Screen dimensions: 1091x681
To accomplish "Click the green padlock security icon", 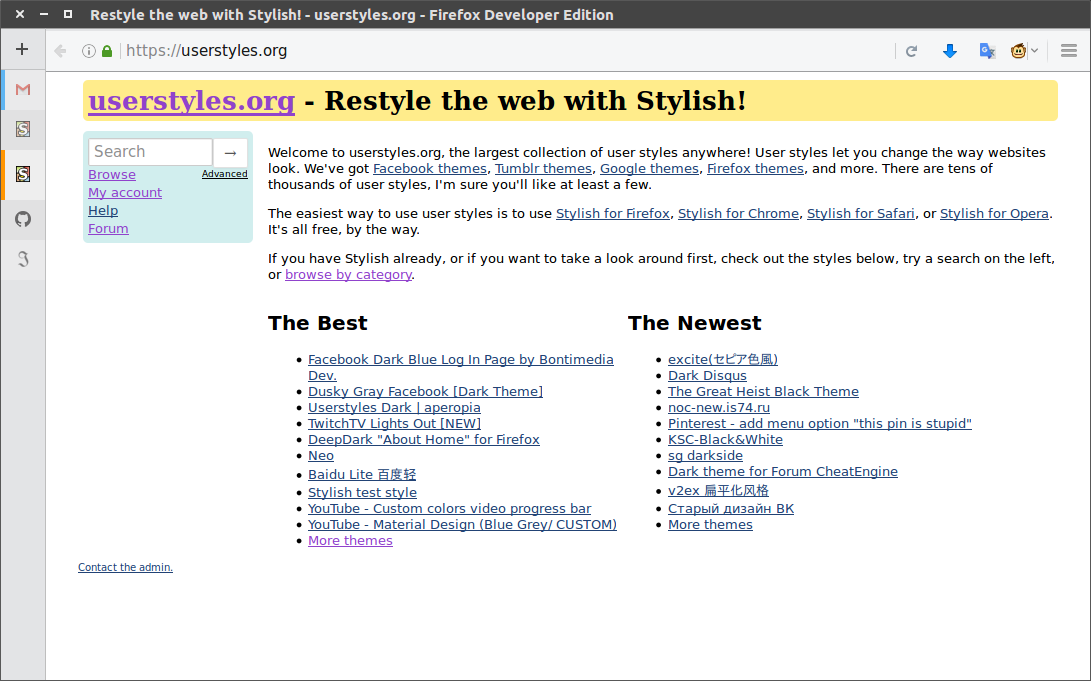I will 107,51.
